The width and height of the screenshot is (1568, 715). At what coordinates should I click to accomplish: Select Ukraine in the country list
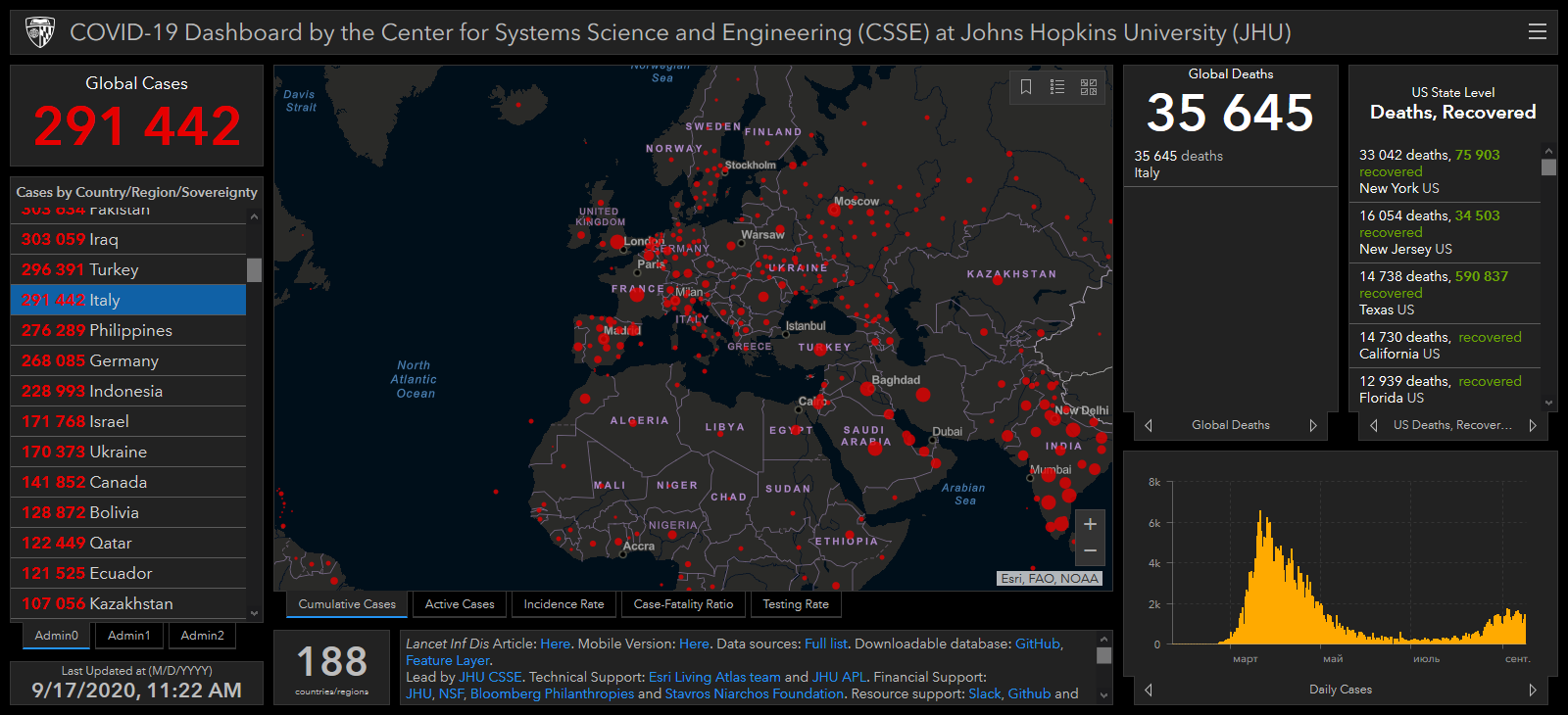tap(128, 452)
